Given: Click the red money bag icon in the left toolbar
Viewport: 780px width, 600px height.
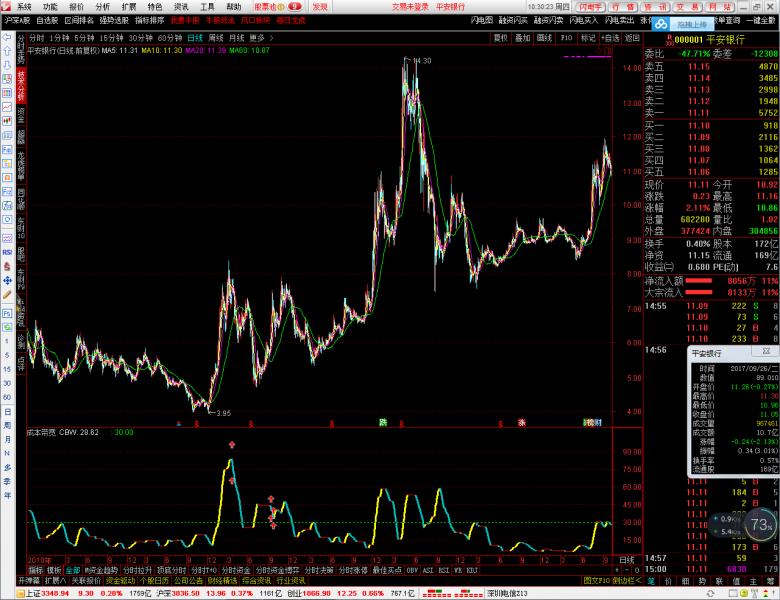Looking at the screenshot, I should 7,267.
